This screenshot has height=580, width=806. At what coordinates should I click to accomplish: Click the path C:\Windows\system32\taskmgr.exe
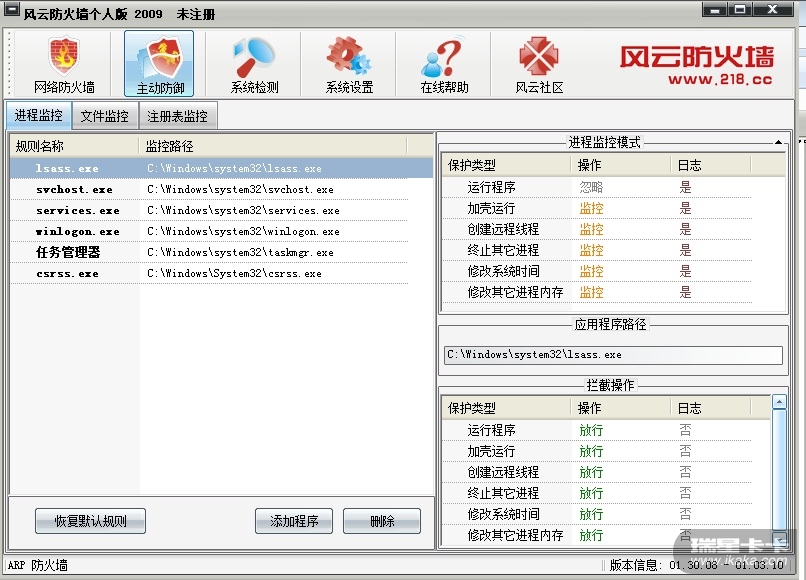coord(240,252)
